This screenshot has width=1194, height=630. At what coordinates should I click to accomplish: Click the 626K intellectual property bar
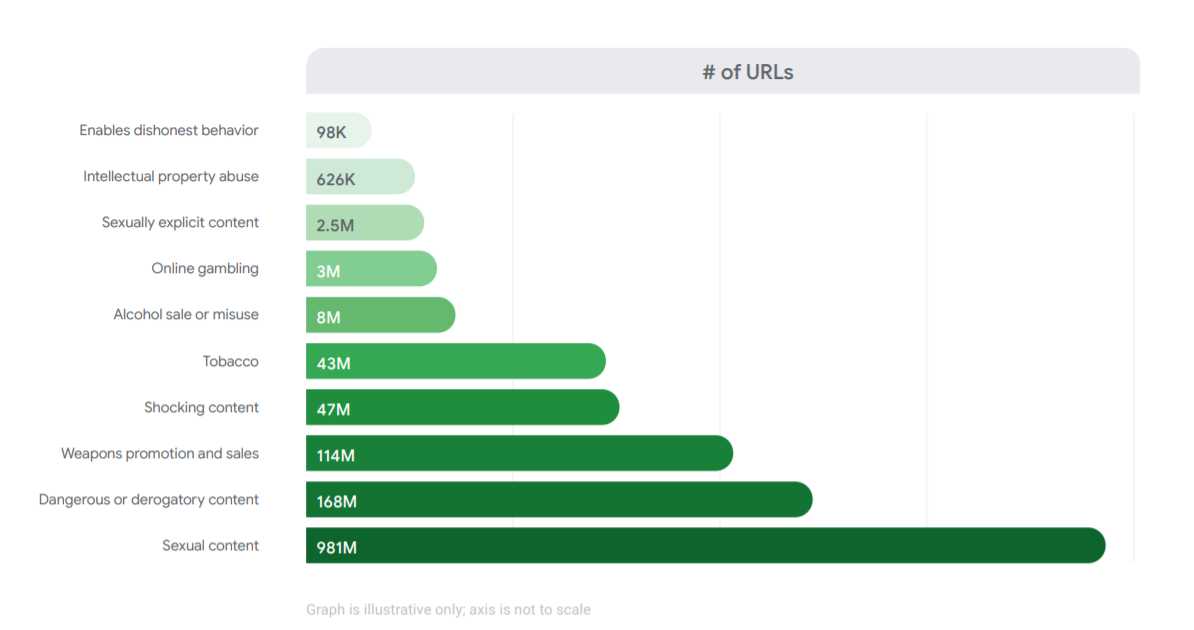(360, 177)
